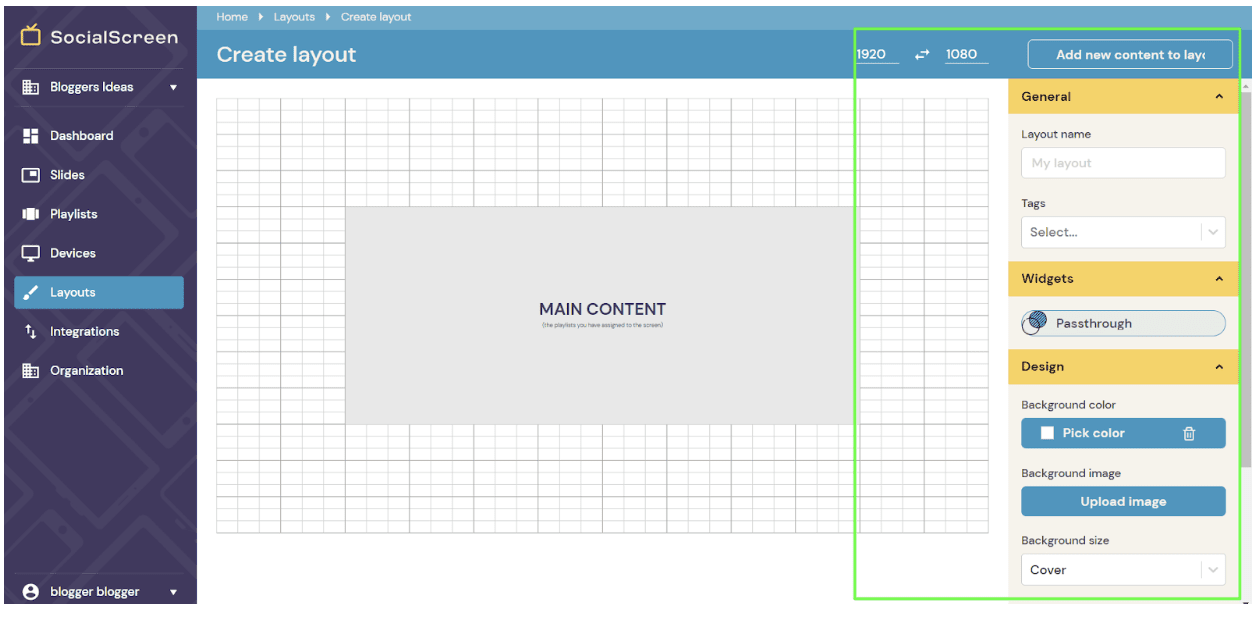
Task: Open Integrations page
Action: (99, 332)
